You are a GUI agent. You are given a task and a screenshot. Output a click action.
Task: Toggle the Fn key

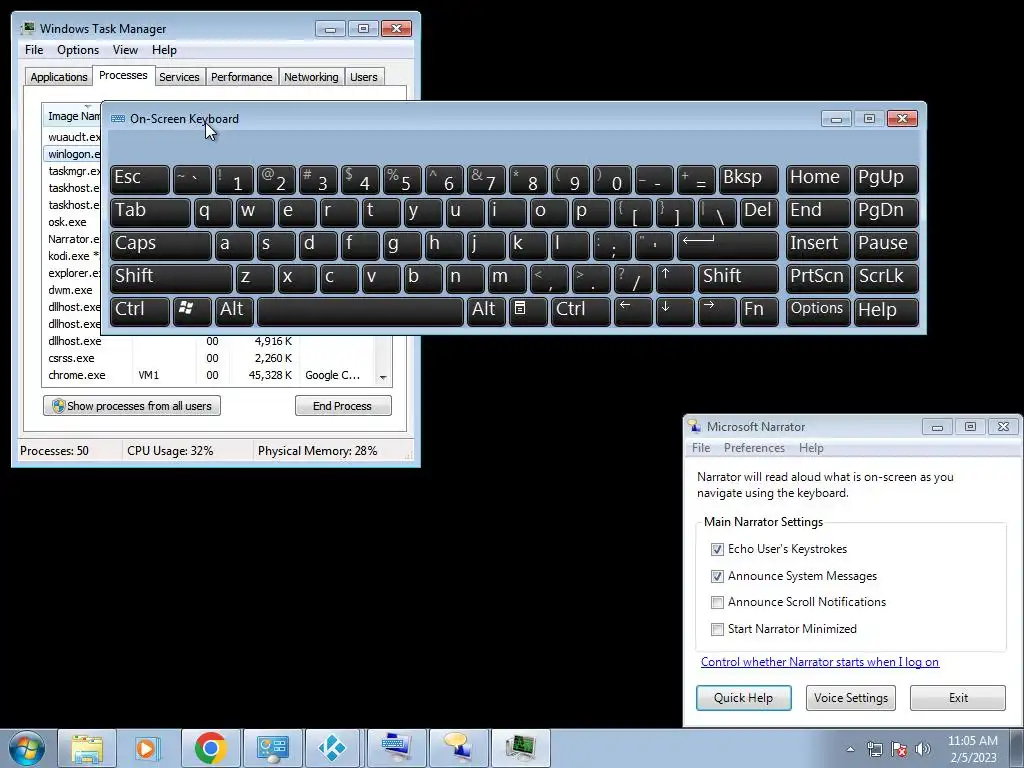click(x=759, y=310)
